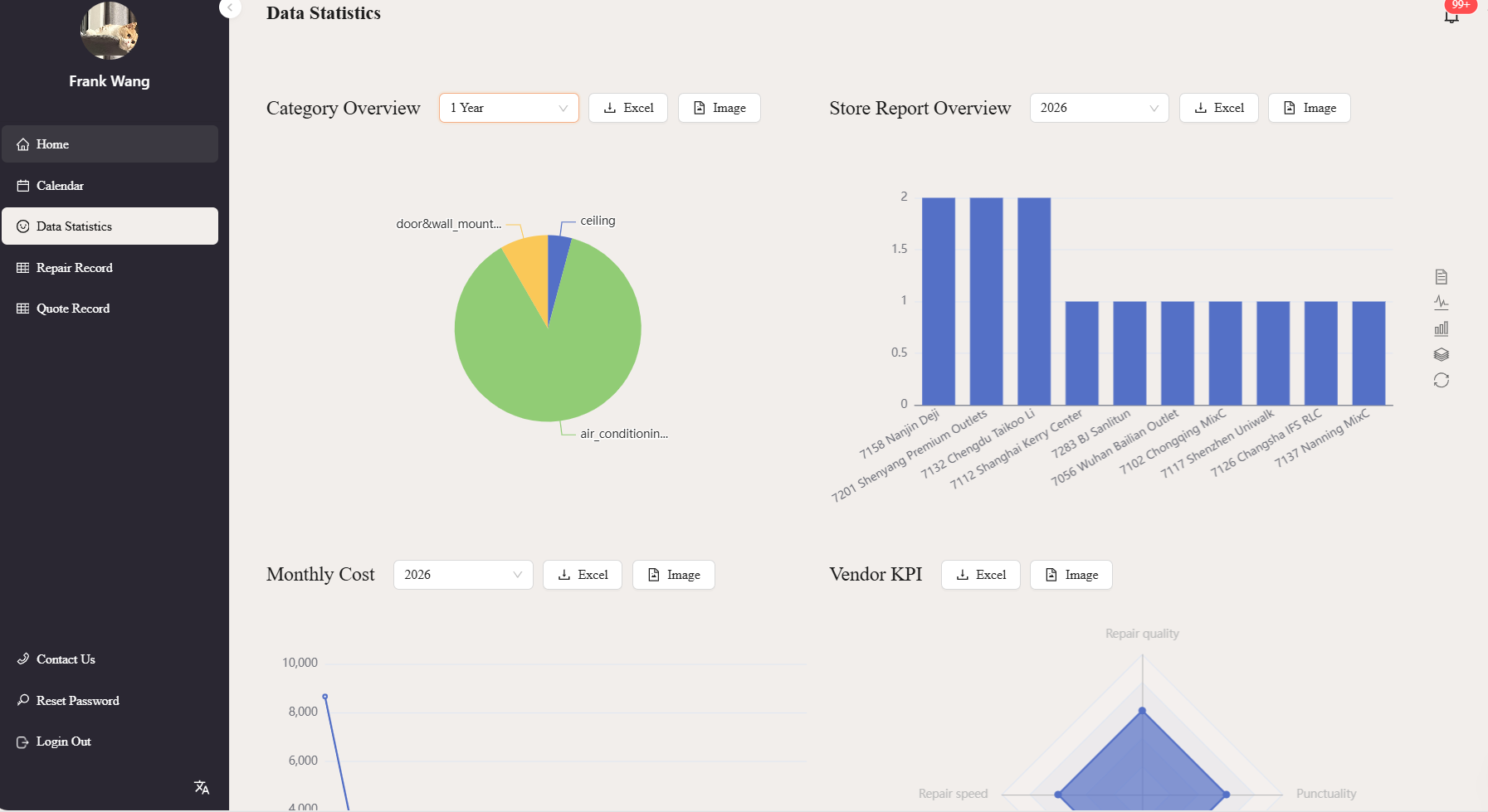Click the radar point on the Repair quality axis
Screen dimensions: 1488x812
1143,711
